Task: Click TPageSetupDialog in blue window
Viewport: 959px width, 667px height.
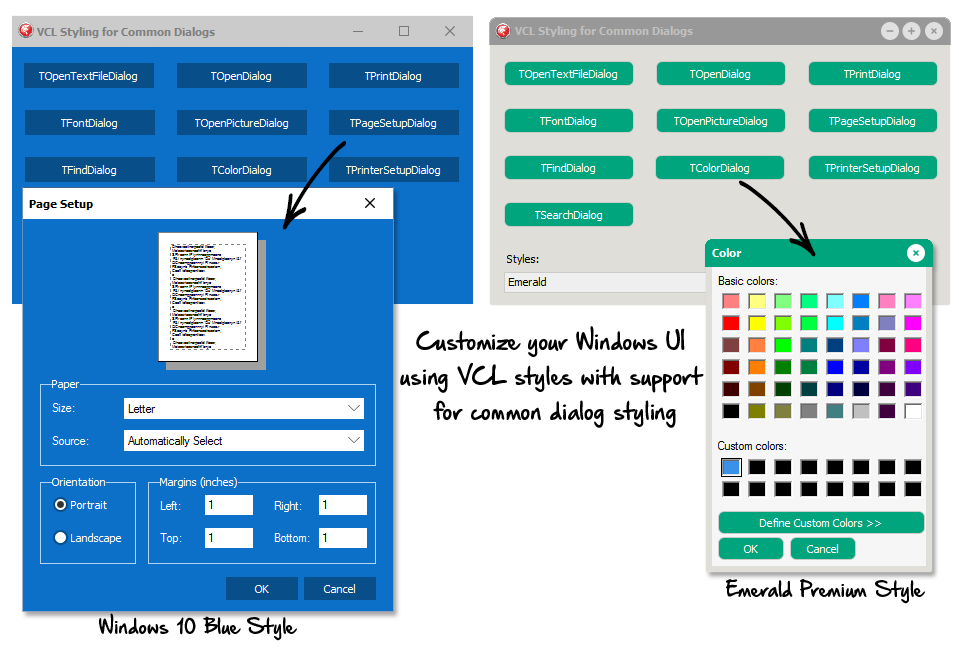Action: tap(393, 123)
